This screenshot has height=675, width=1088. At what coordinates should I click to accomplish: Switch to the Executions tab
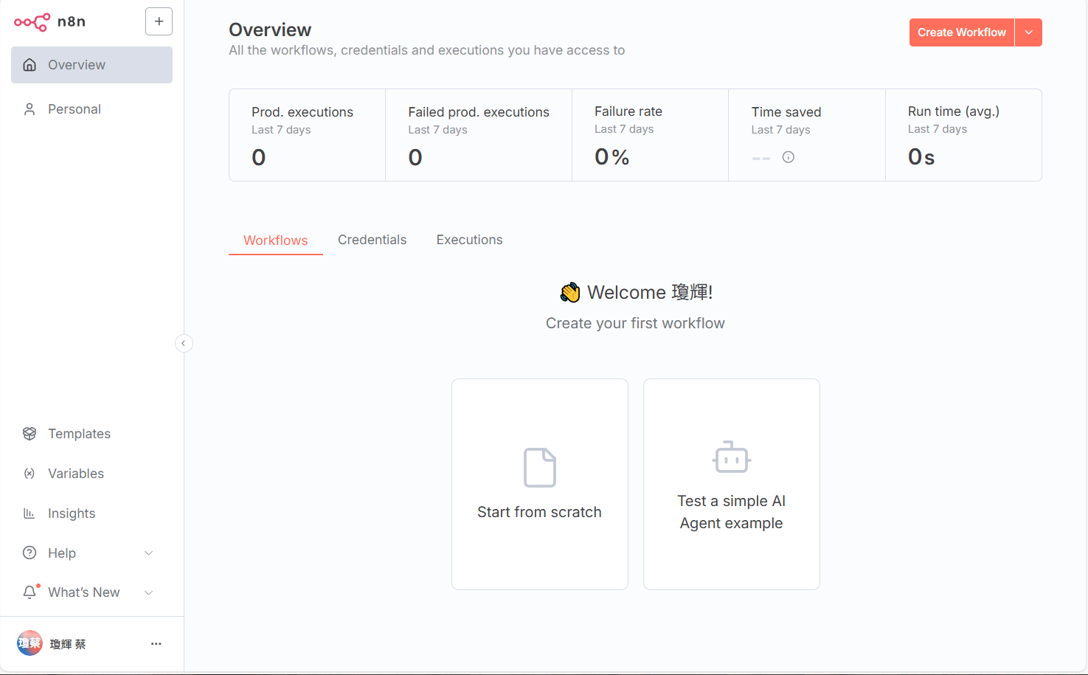coord(469,240)
